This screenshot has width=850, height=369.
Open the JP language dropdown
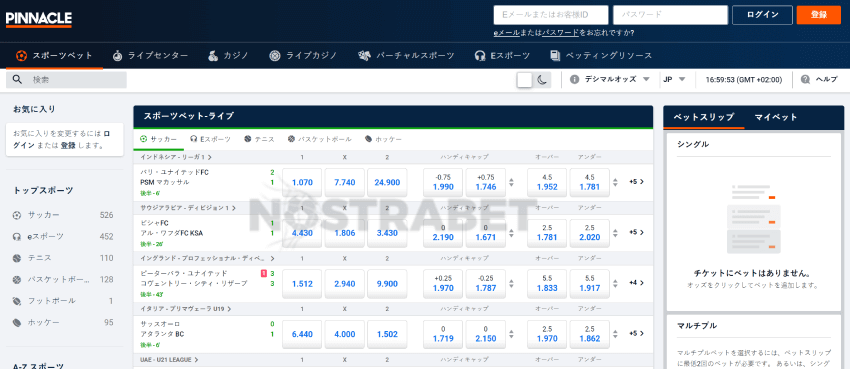point(674,79)
